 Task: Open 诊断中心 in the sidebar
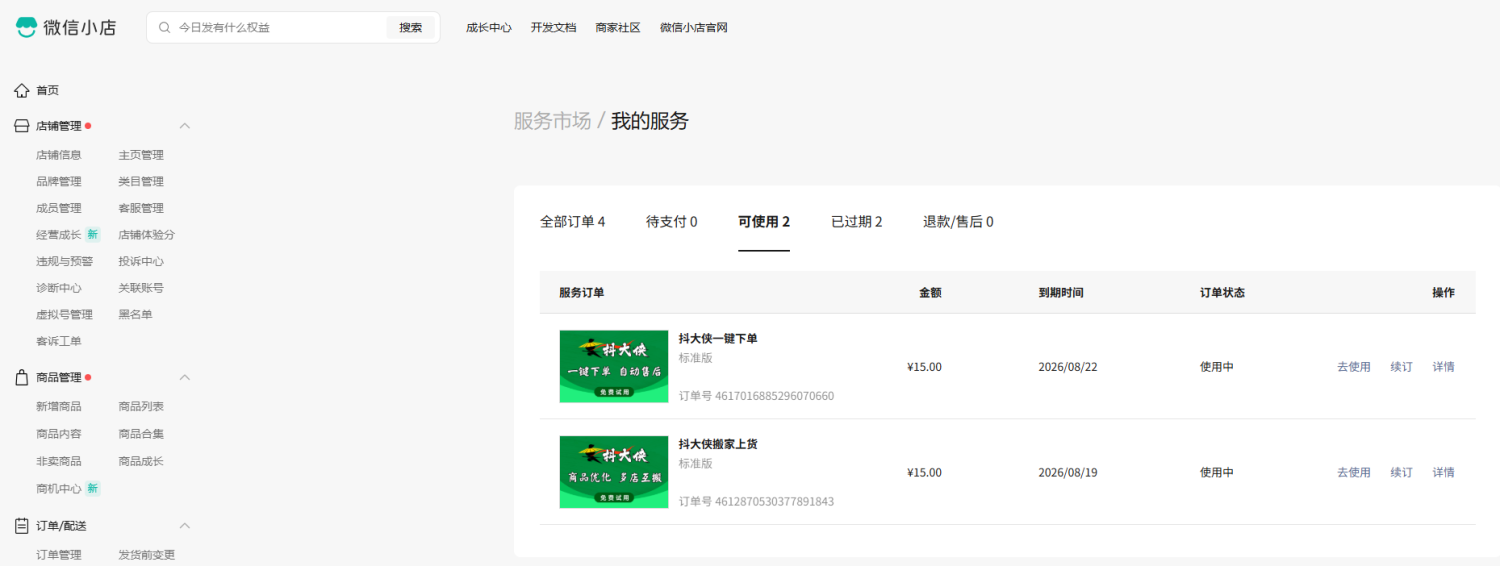(x=59, y=288)
